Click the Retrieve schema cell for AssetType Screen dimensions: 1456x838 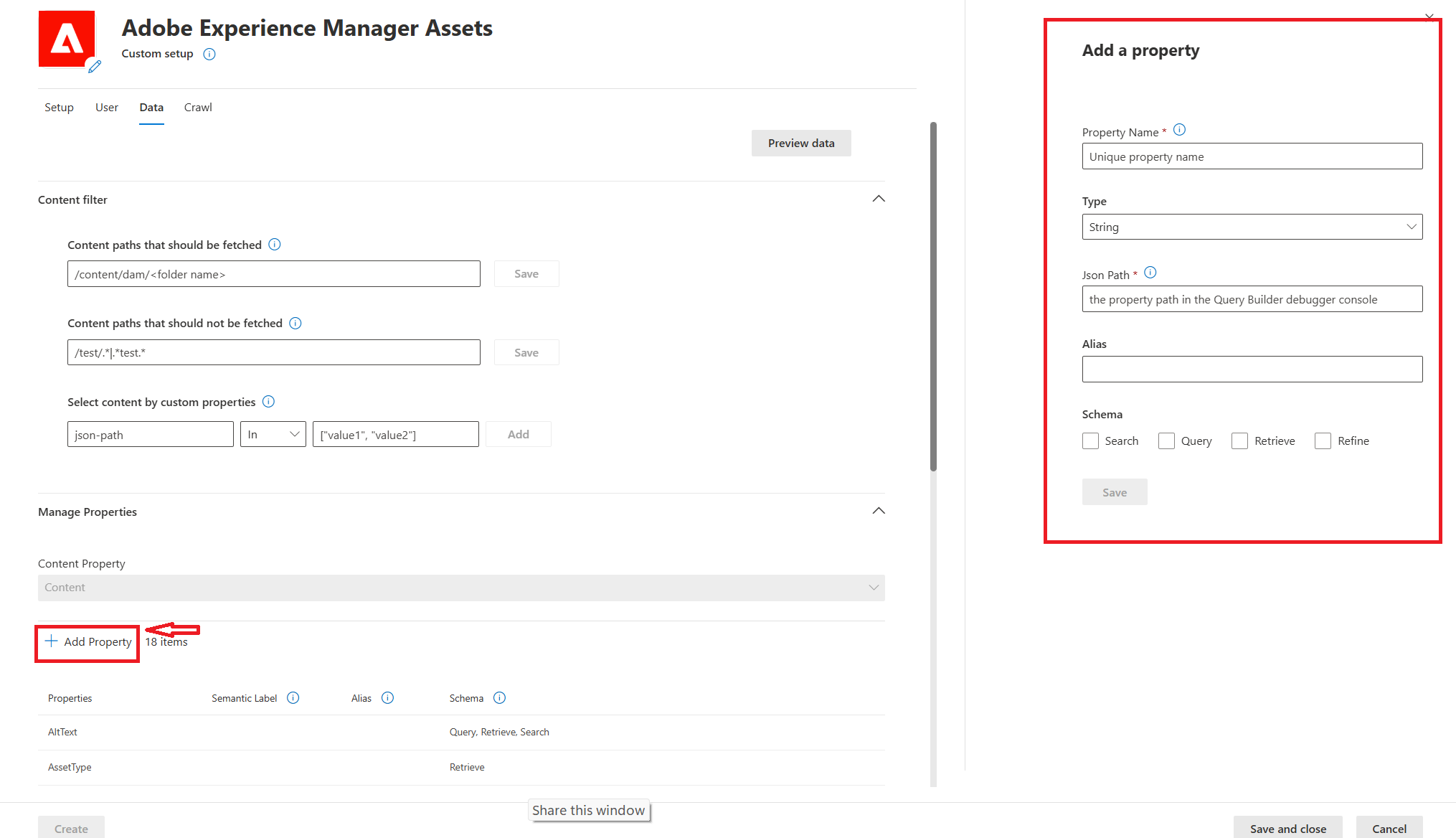click(x=467, y=767)
